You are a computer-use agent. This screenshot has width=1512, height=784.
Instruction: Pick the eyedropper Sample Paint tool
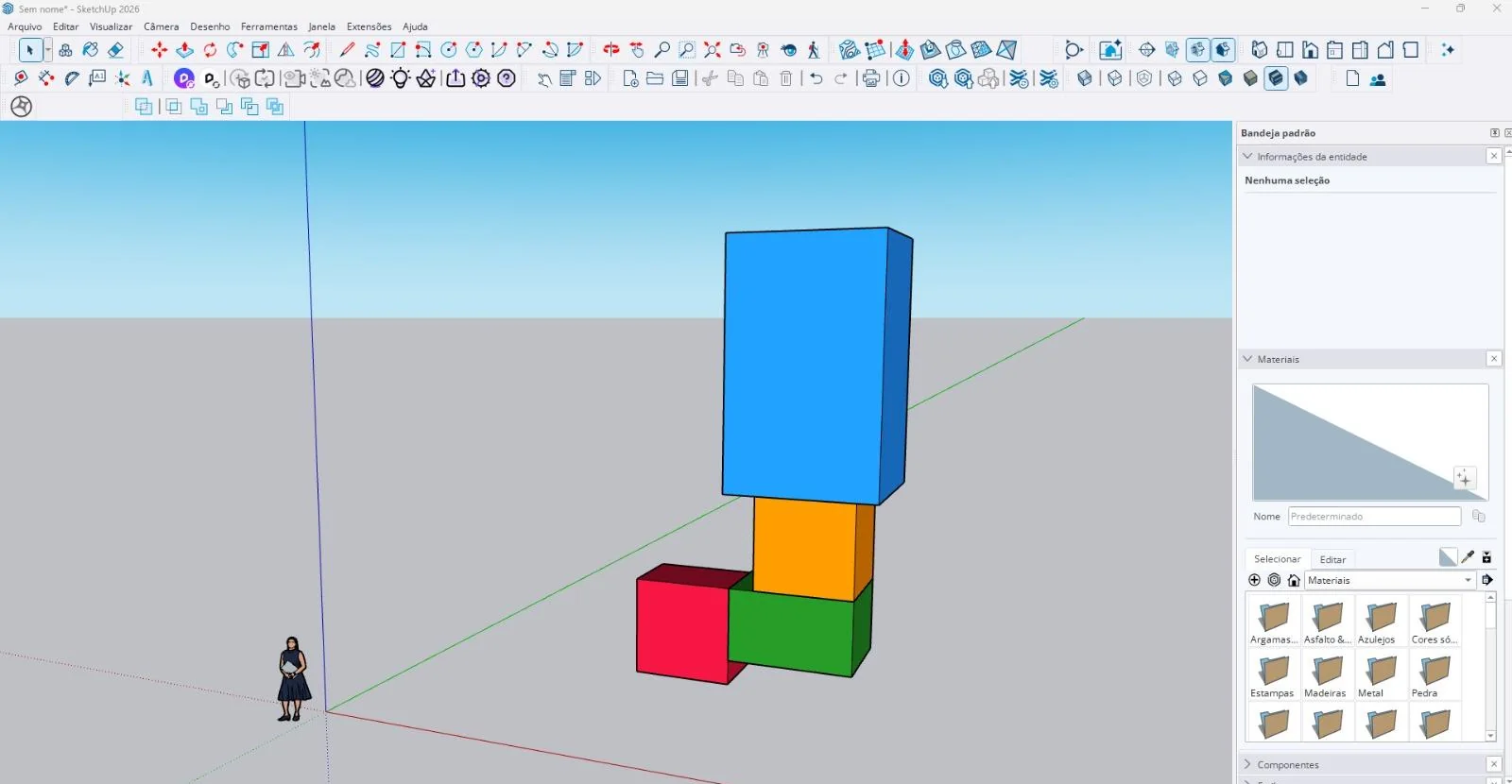[1468, 557]
